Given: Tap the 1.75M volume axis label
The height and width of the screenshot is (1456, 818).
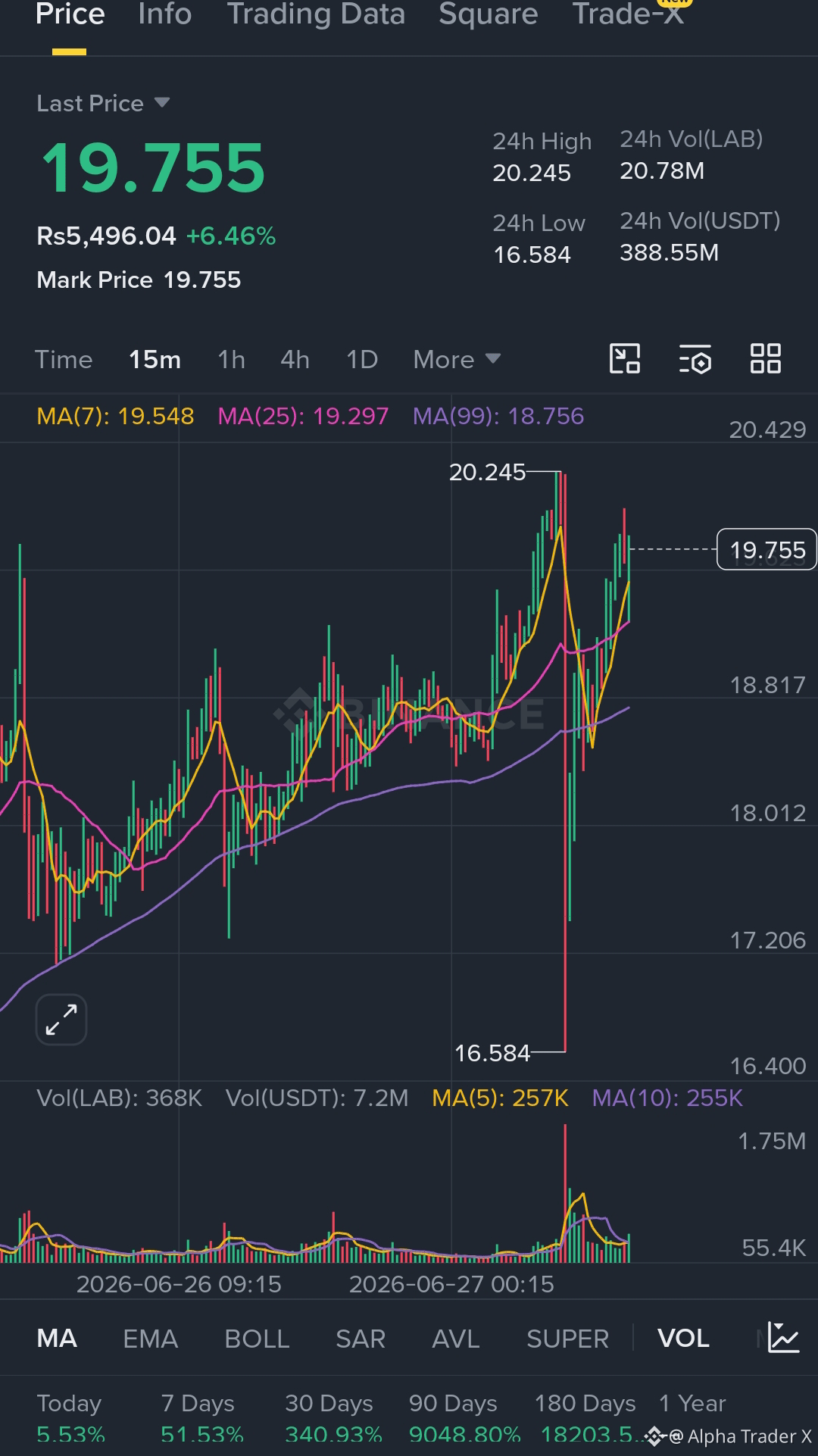Looking at the screenshot, I should (772, 1142).
